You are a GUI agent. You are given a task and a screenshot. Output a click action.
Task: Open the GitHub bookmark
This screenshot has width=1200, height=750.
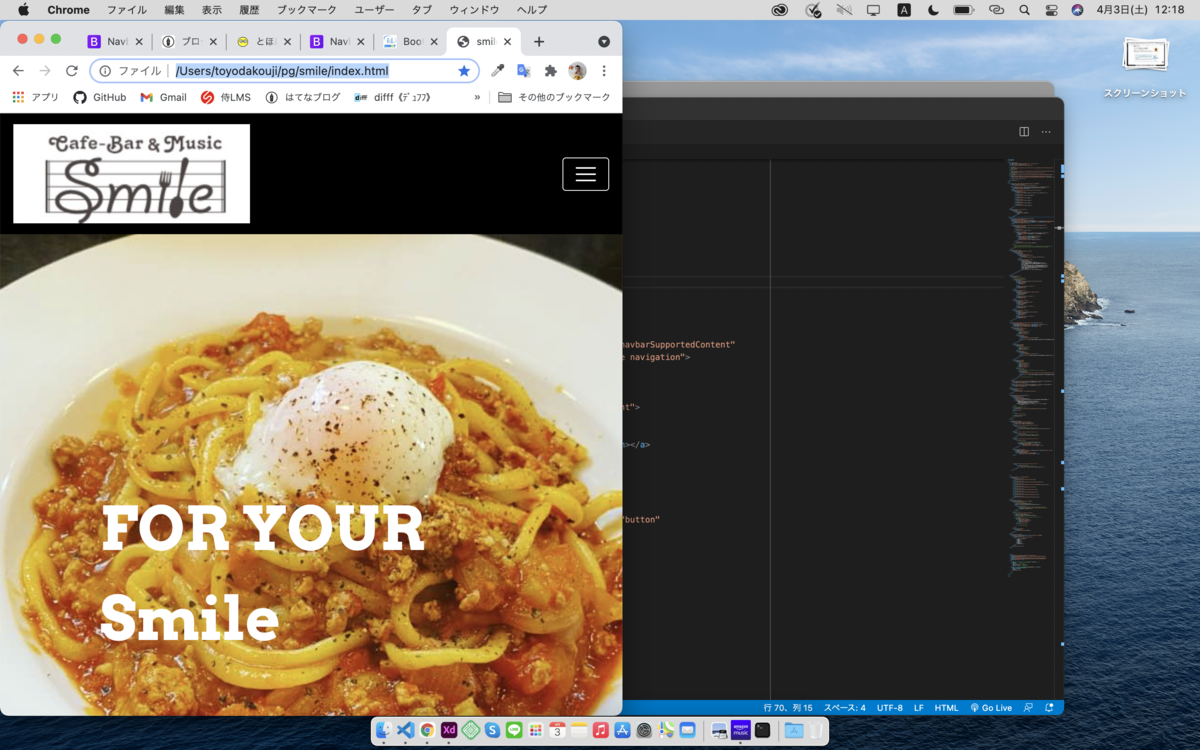(100, 97)
